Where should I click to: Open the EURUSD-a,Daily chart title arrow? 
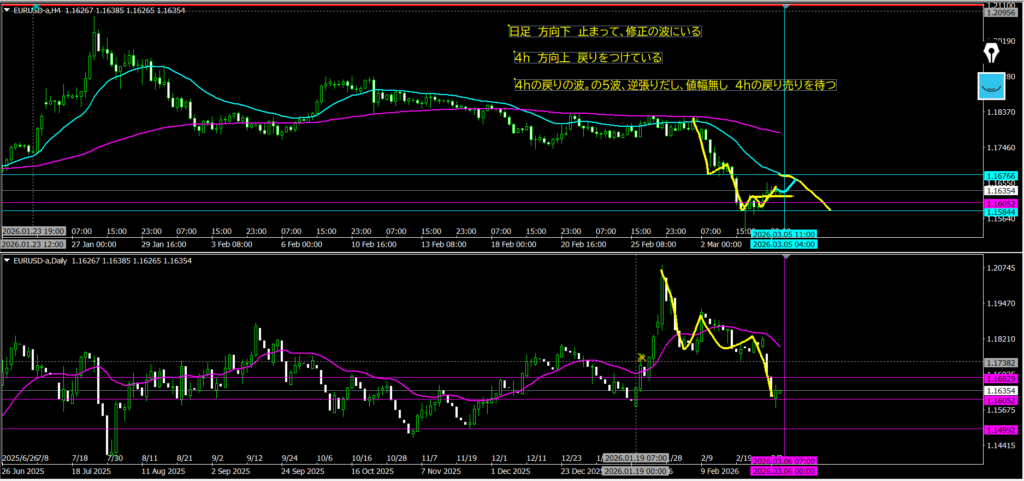(x=8, y=260)
